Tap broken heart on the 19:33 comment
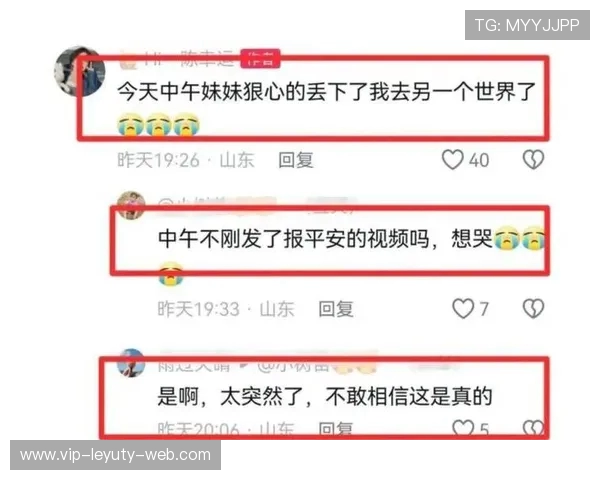The image size is (600, 480). click(x=533, y=309)
